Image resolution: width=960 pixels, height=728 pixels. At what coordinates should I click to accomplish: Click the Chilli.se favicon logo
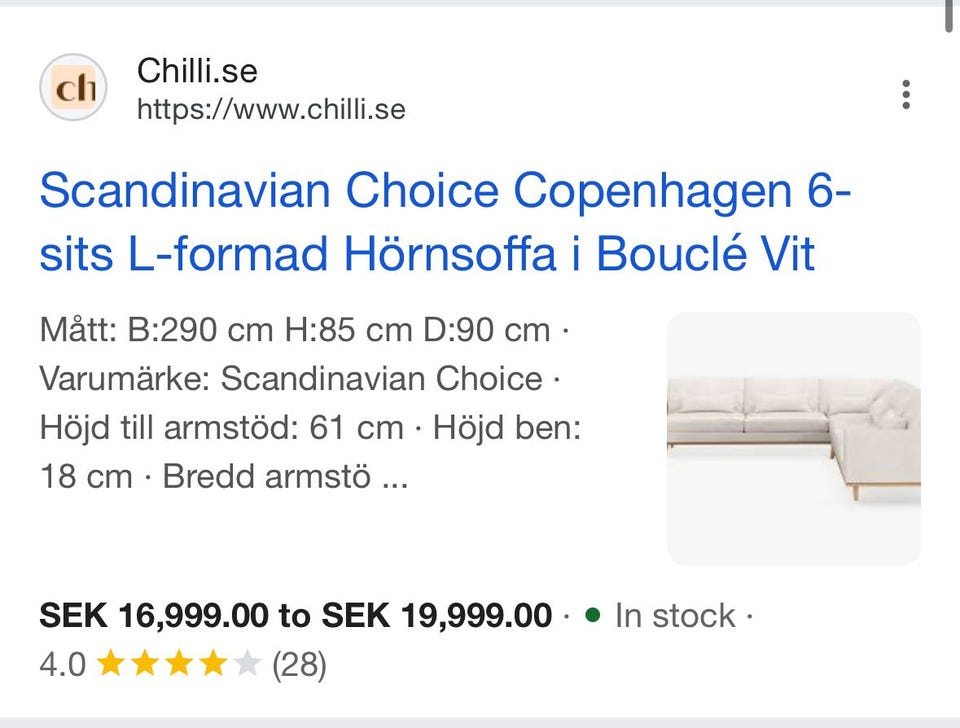click(x=73, y=88)
